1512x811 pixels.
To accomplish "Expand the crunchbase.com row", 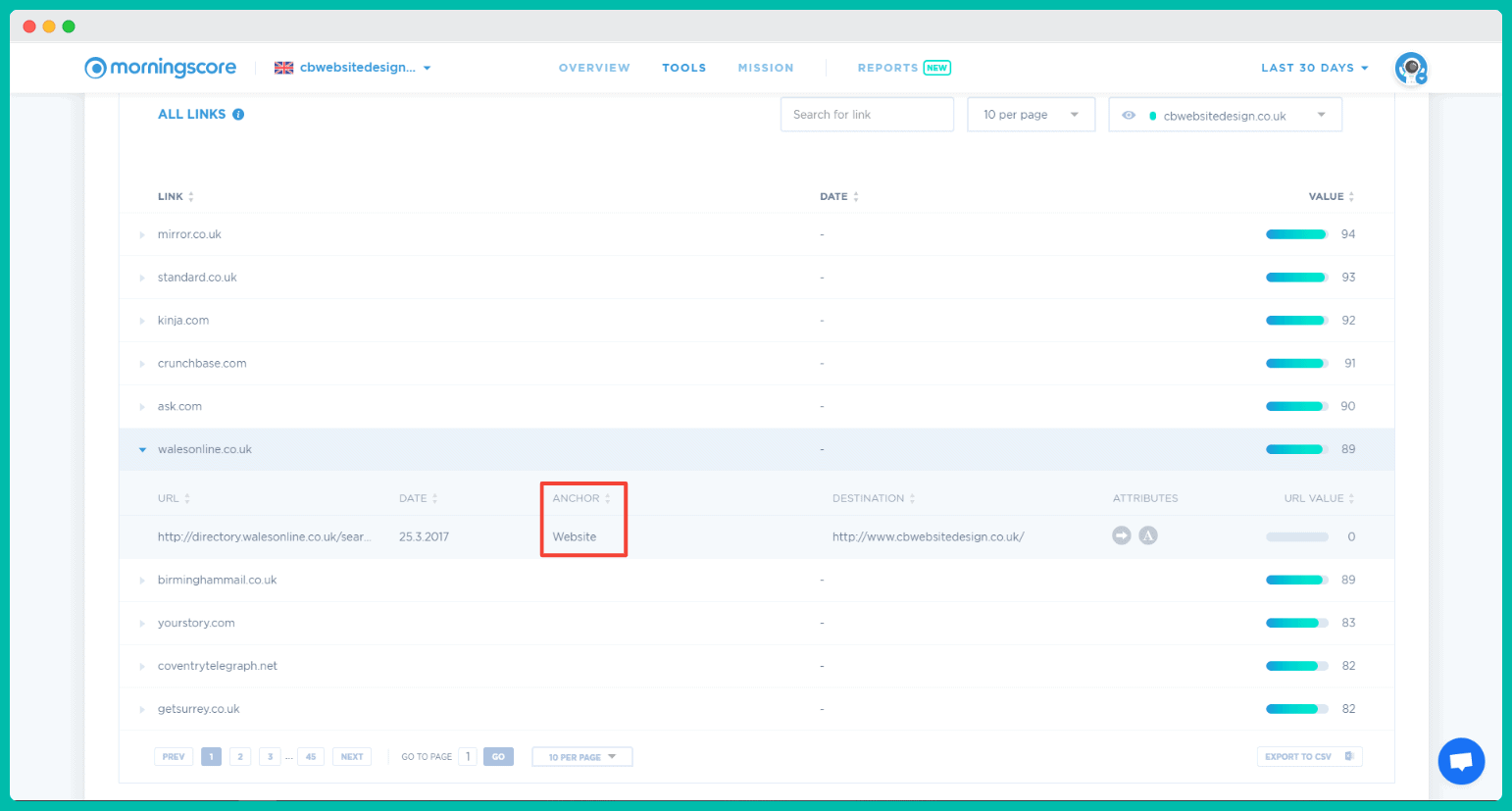I will click(x=142, y=364).
